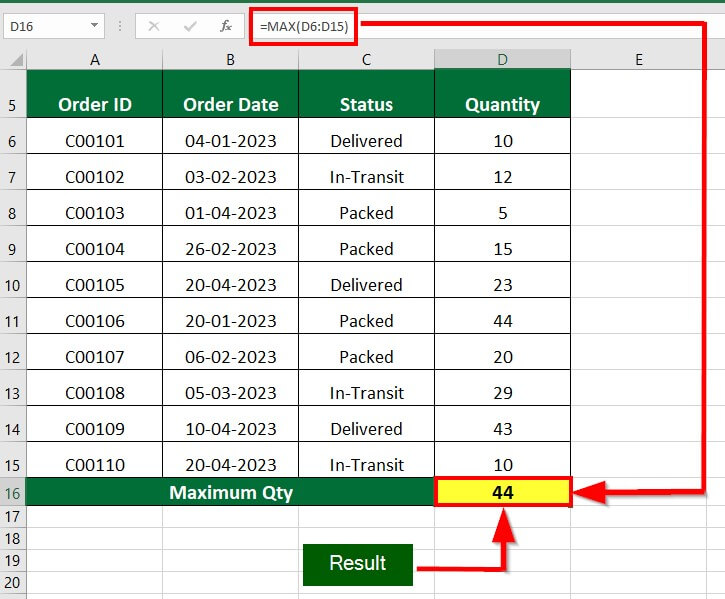
Task: Select cell with order C00103
Action: tap(95, 208)
